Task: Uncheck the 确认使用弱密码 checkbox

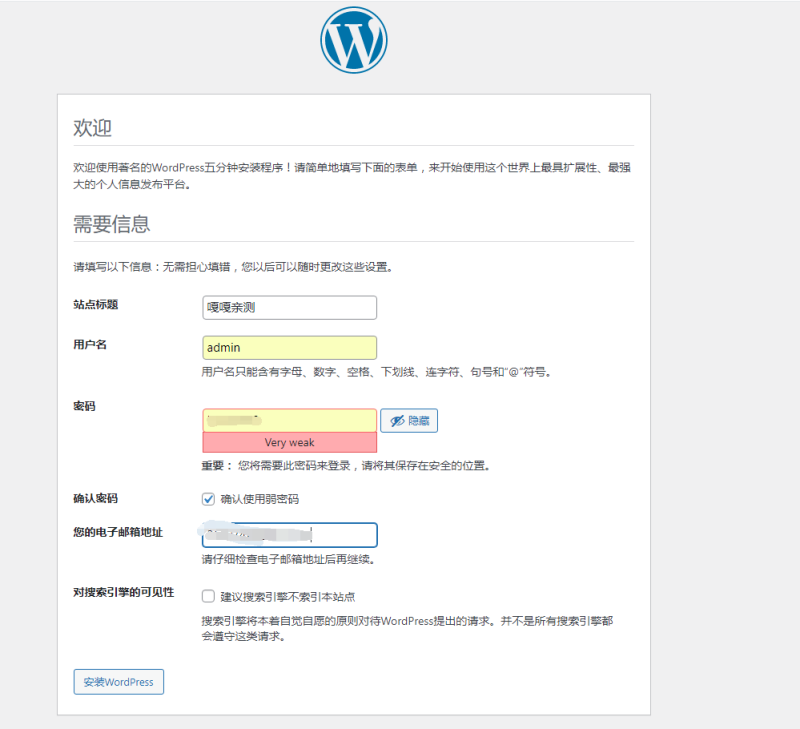Action: 208,499
